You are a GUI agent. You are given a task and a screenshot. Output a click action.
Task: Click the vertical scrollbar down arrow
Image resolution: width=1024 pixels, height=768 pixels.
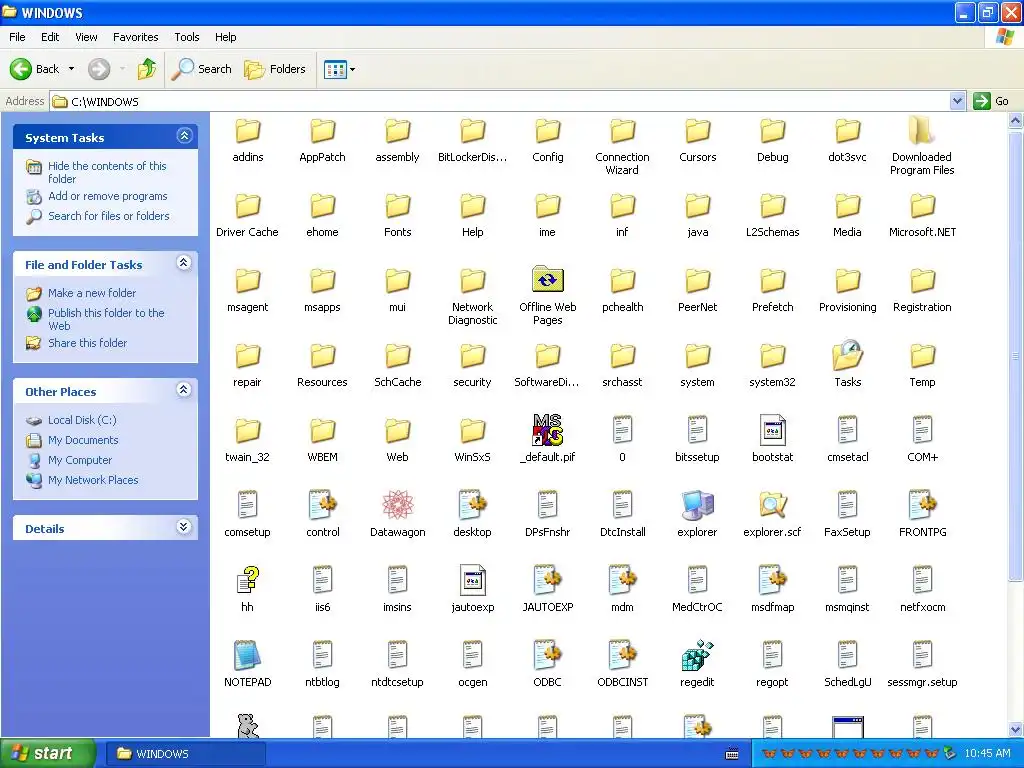pyautogui.click(x=1015, y=729)
